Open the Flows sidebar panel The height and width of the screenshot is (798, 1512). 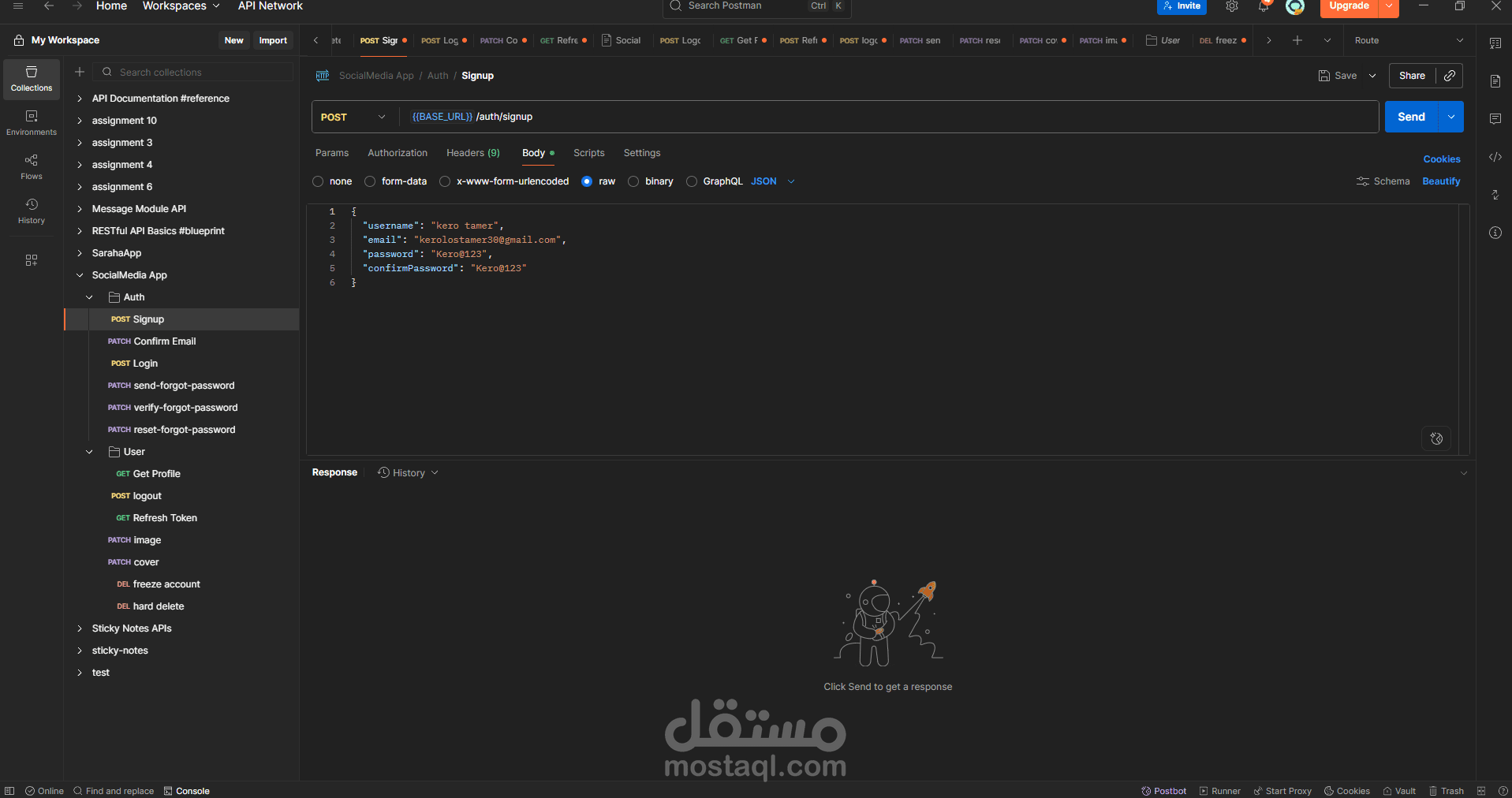[x=32, y=167]
